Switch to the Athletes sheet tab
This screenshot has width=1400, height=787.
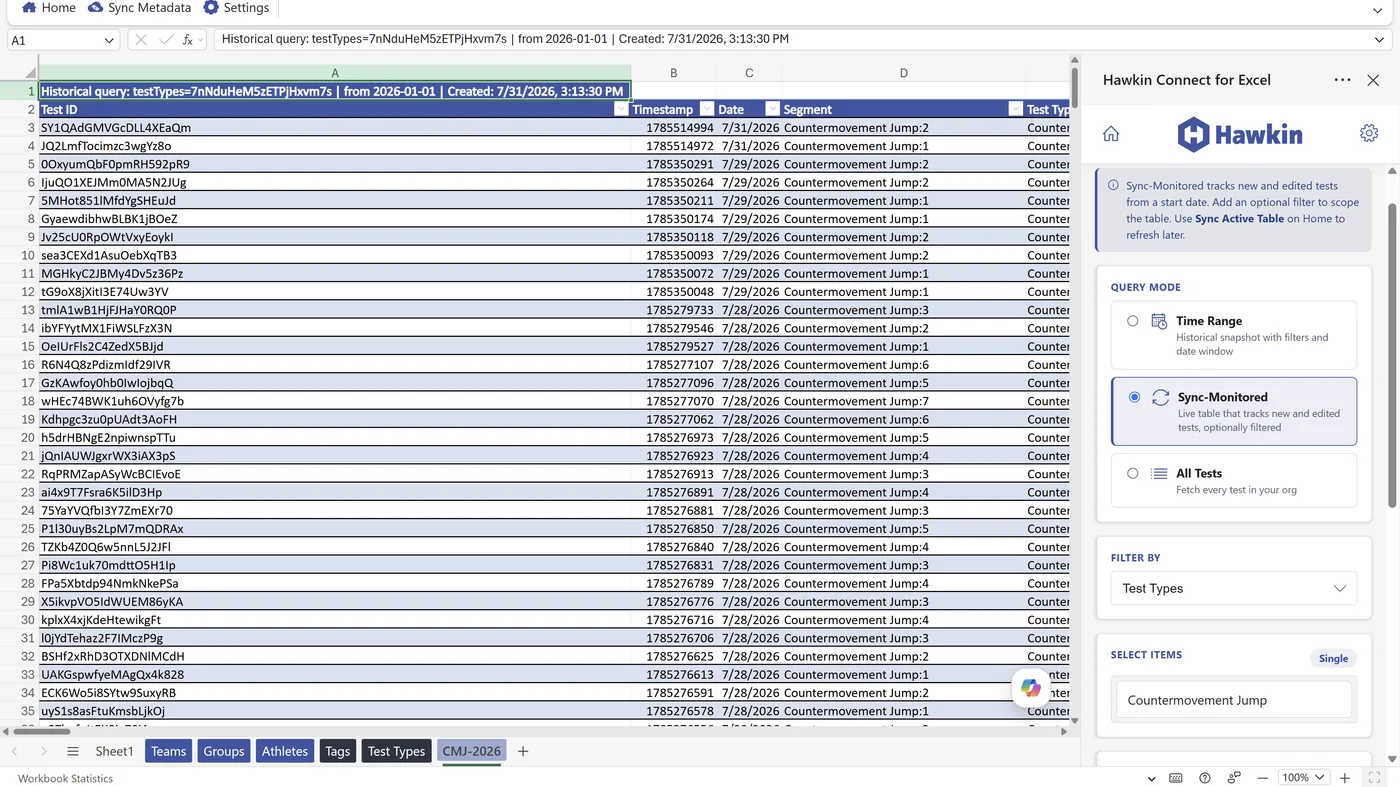click(x=285, y=751)
